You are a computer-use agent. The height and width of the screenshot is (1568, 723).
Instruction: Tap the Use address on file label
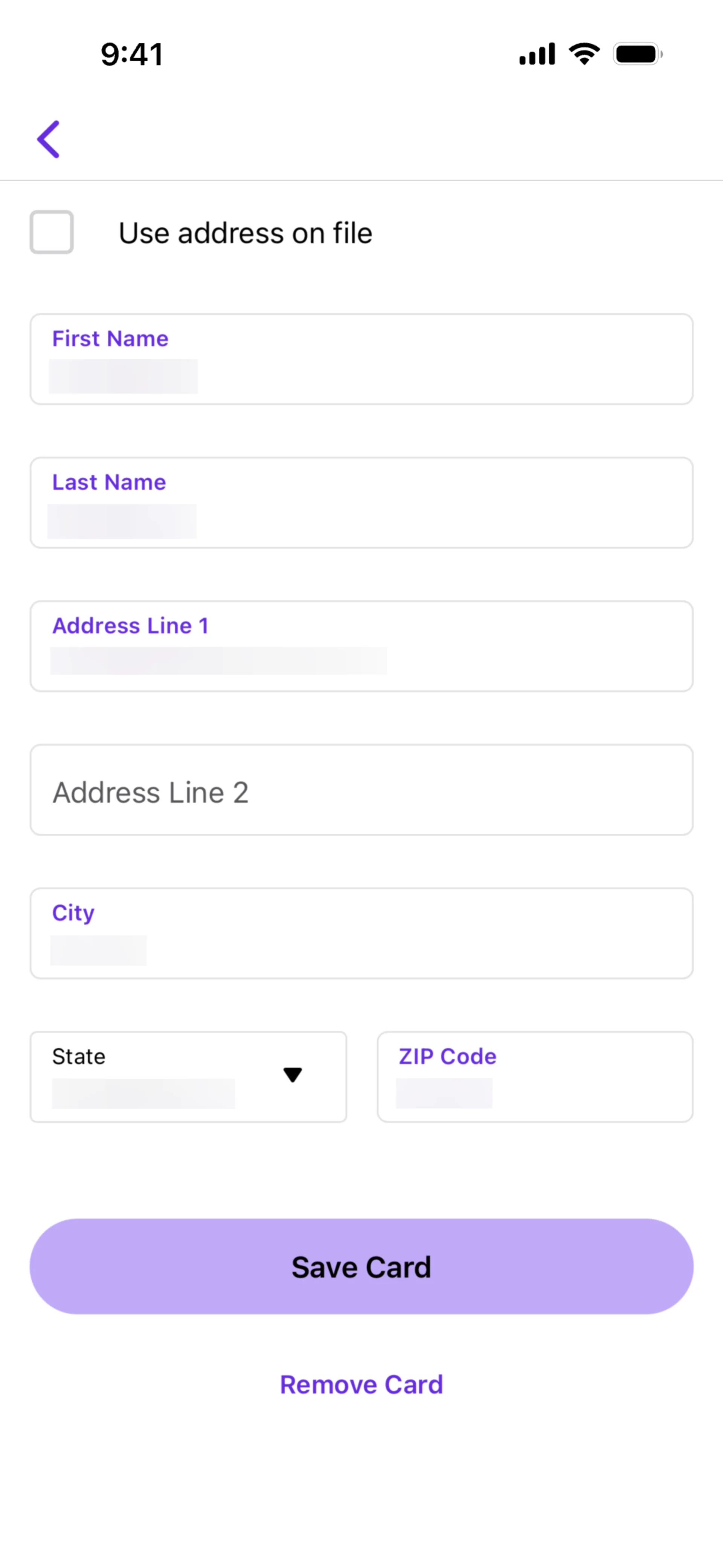245,233
